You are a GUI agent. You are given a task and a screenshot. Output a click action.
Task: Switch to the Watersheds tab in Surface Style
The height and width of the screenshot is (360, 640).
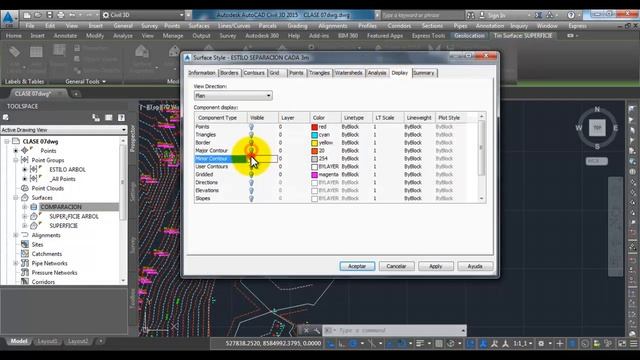349,73
